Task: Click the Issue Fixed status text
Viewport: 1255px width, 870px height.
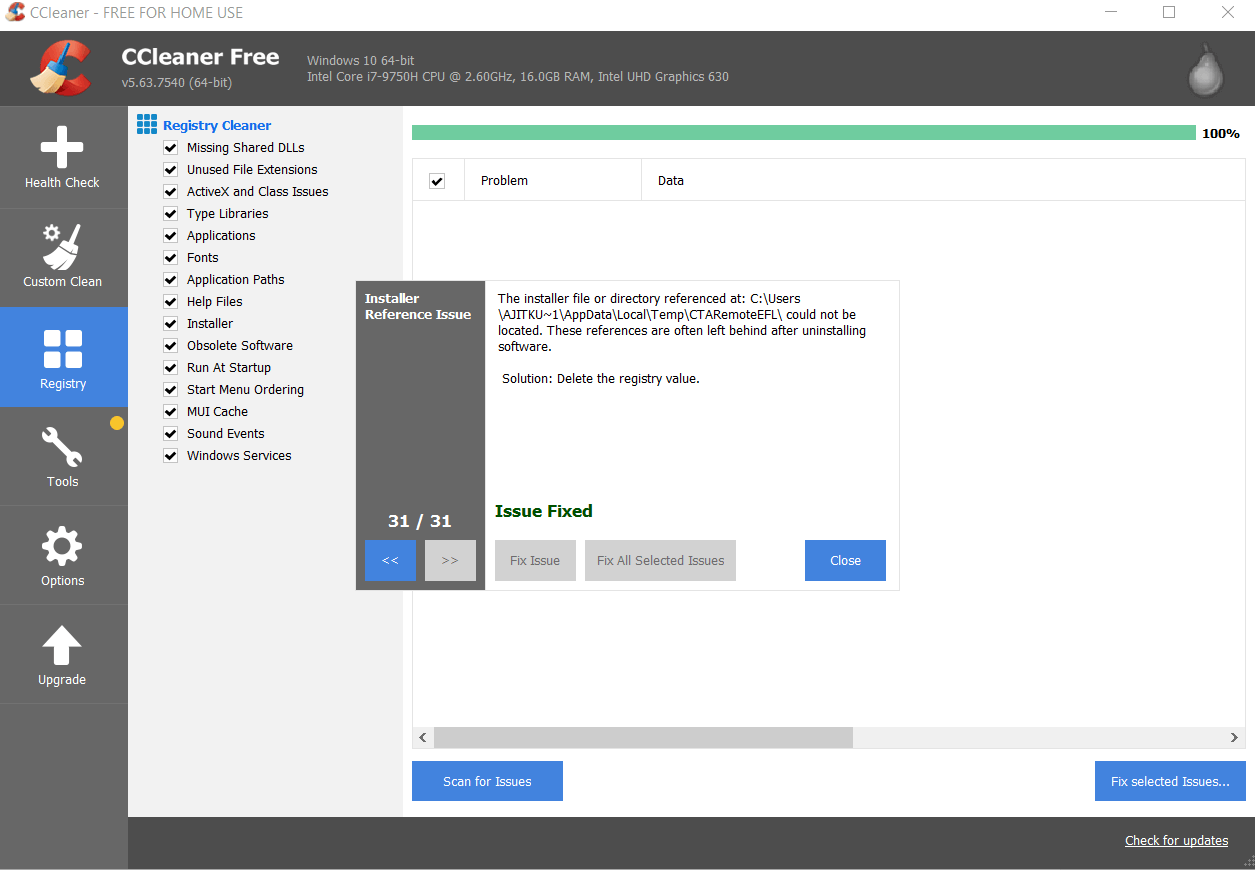Action: 544,511
